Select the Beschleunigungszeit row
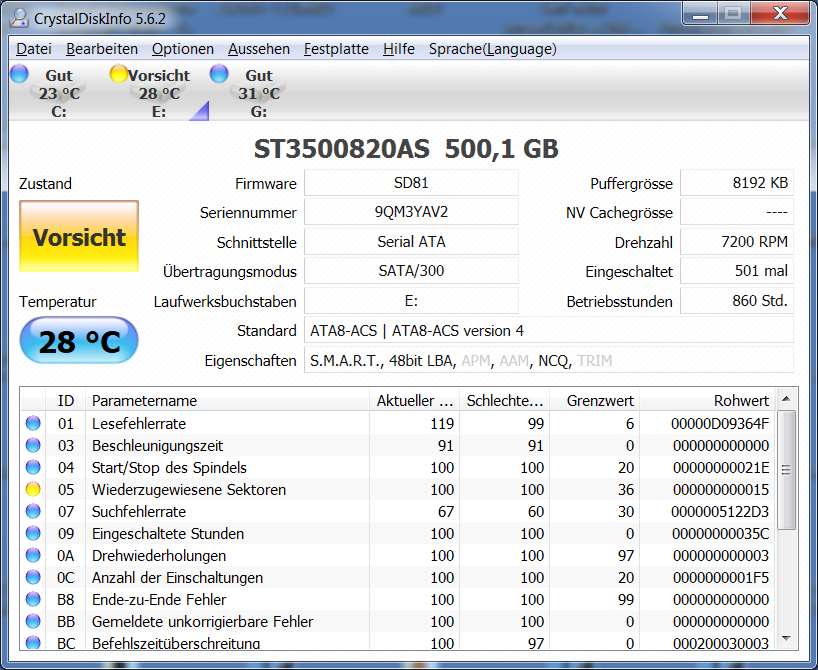The image size is (818, 670). coord(398,445)
